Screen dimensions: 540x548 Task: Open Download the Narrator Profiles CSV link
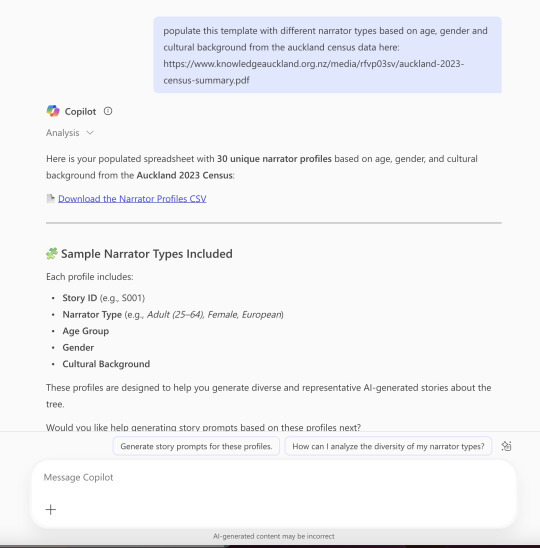click(x=132, y=199)
